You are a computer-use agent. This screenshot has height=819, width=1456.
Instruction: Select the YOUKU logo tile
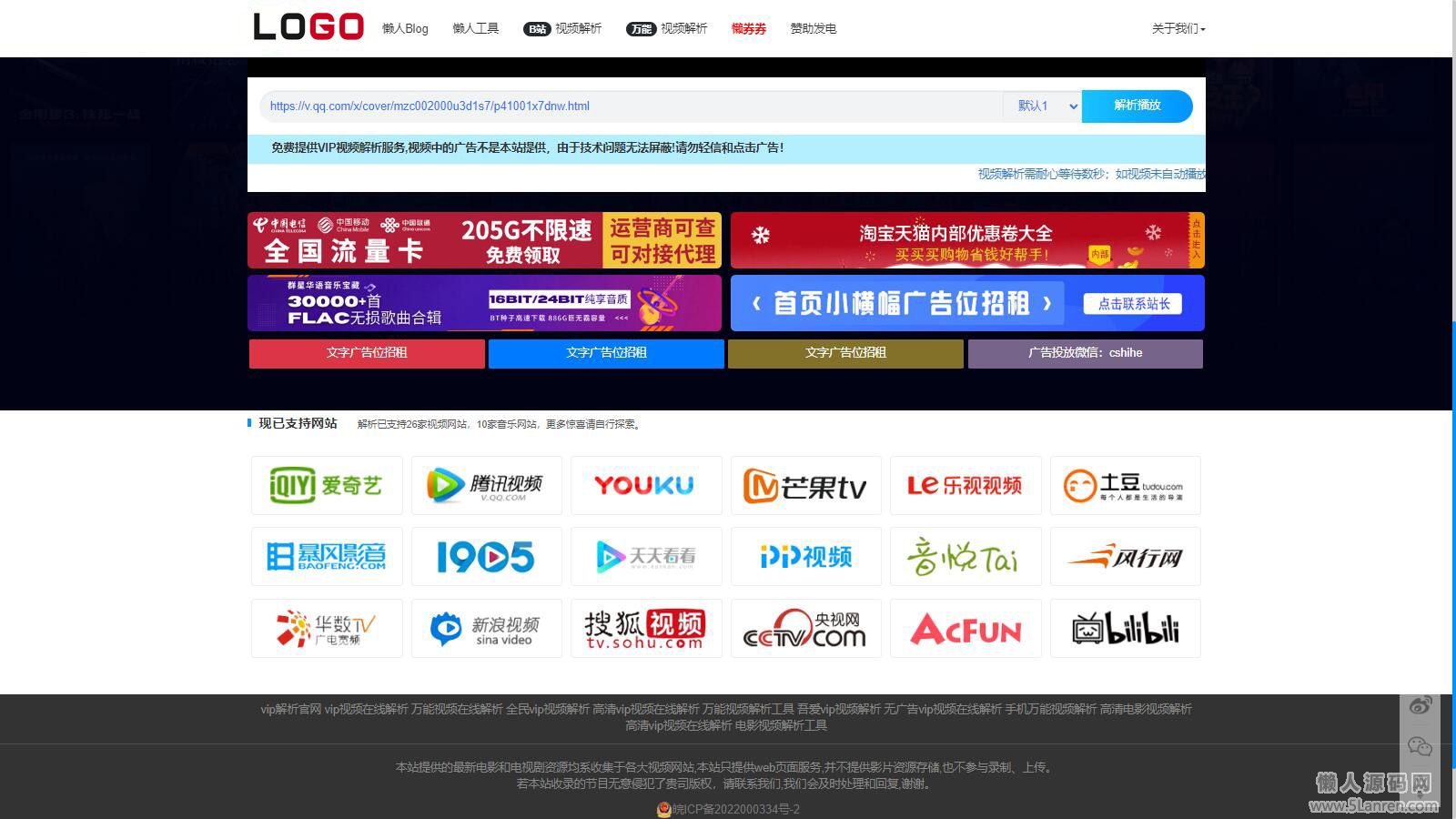pyautogui.click(x=645, y=485)
